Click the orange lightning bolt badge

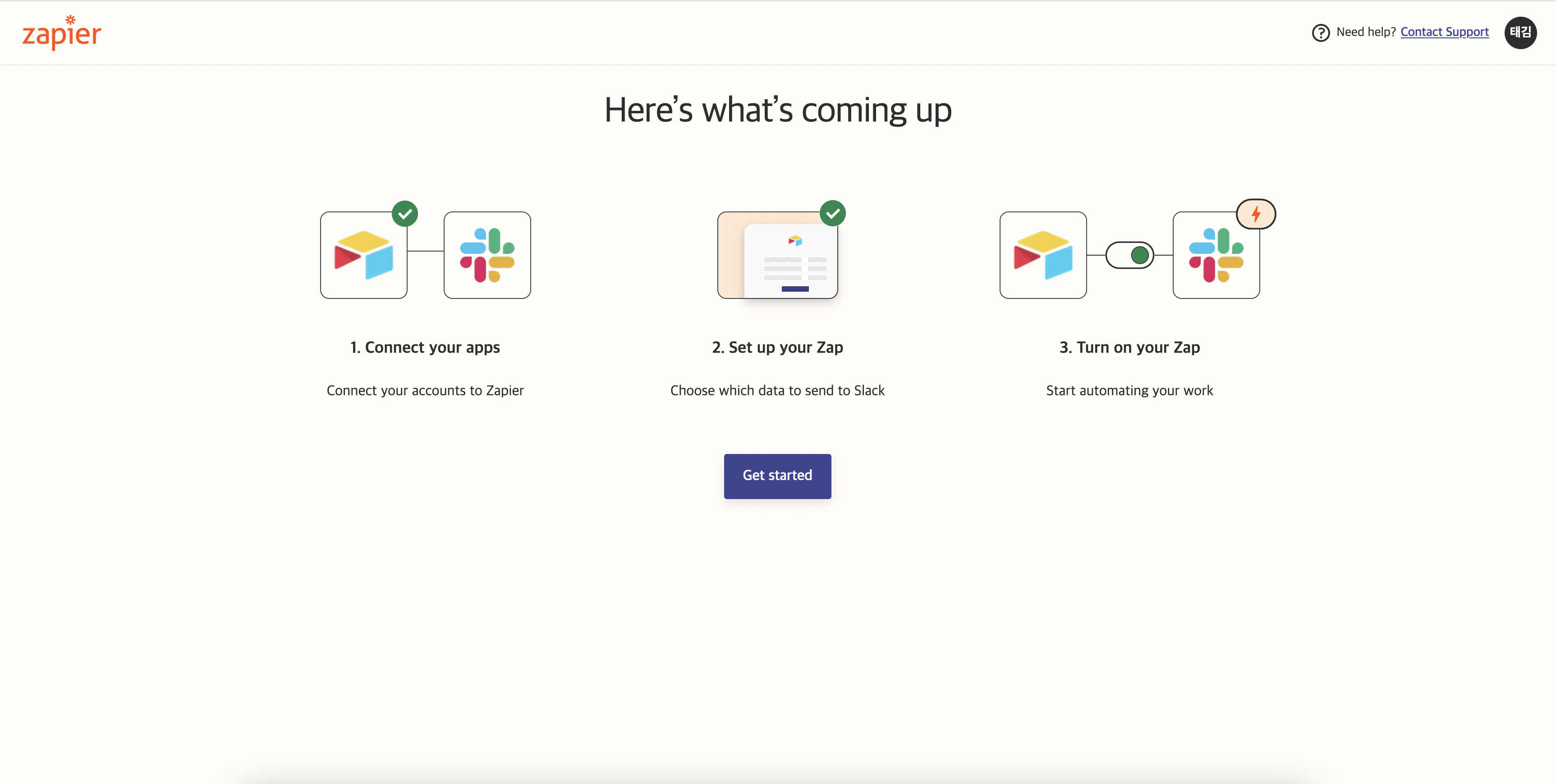click(1256, 214)
